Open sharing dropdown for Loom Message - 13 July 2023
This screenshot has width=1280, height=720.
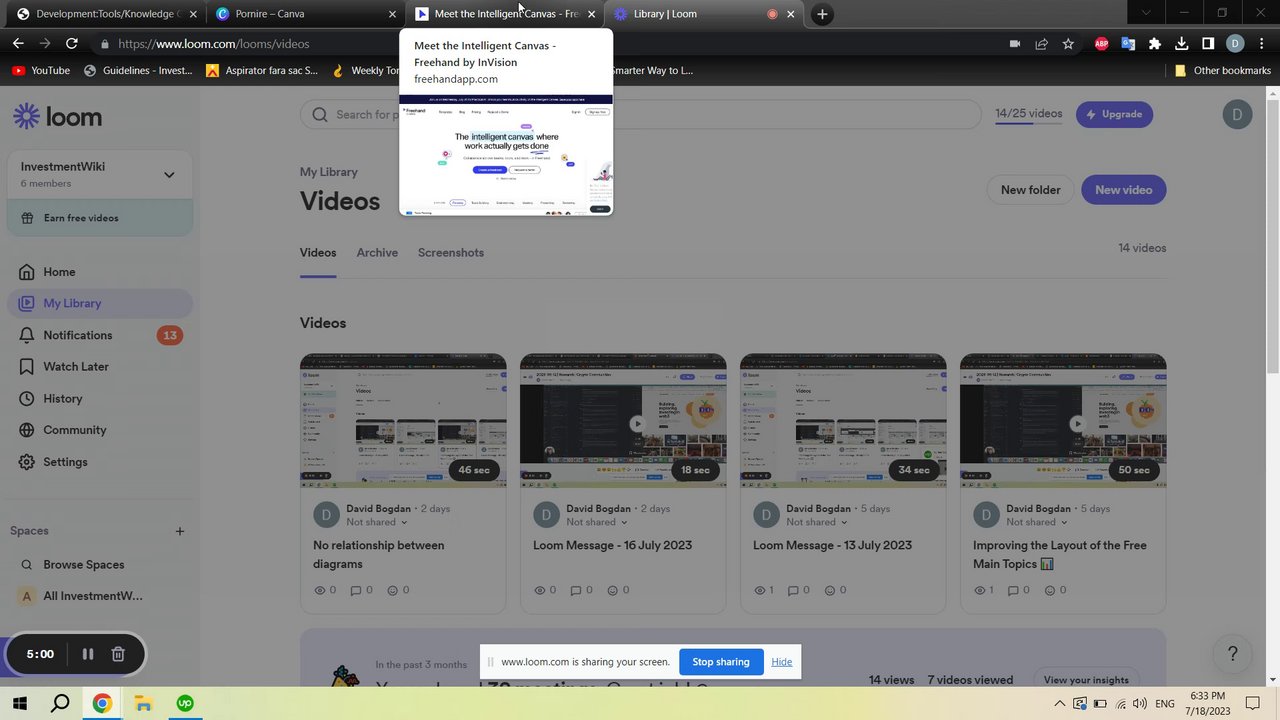coord(817,522)
